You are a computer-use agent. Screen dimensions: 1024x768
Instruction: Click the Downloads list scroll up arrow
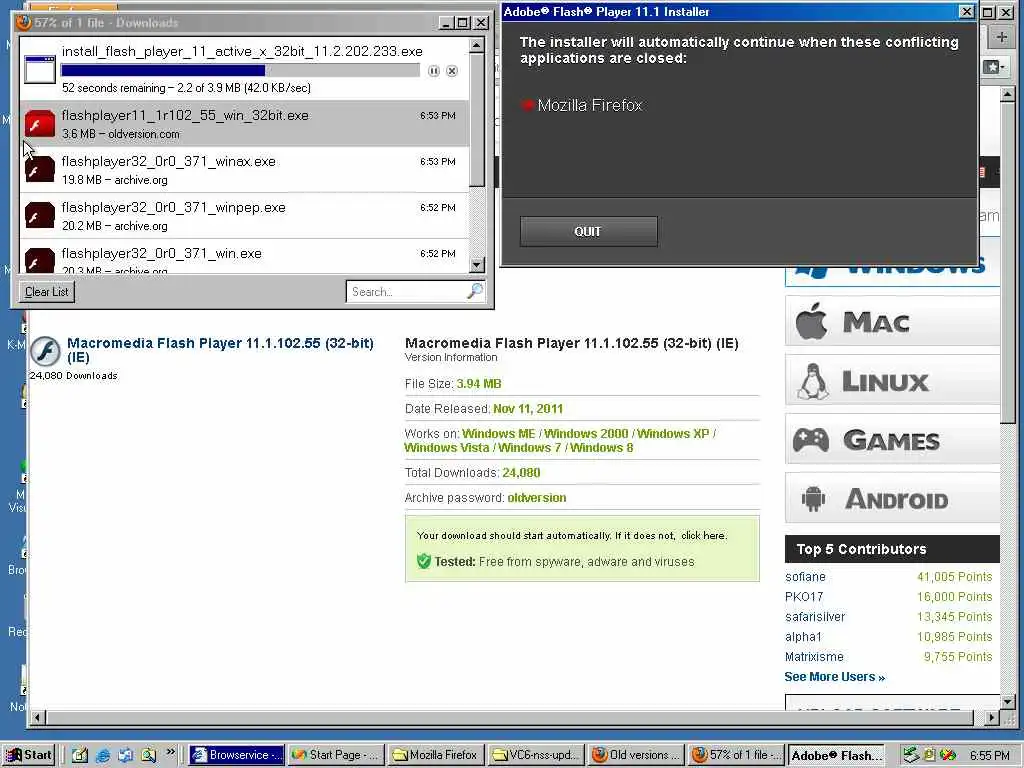[477, 45]
